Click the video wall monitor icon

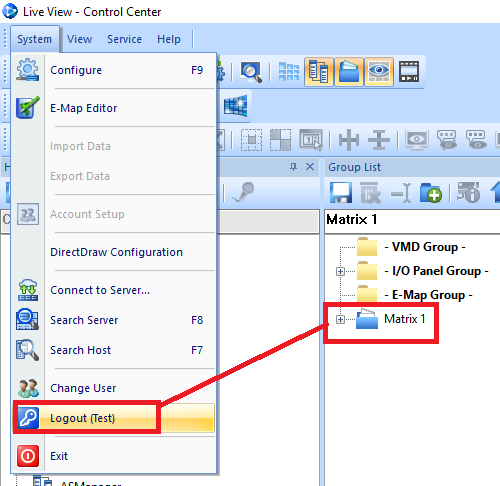point(236,106)
